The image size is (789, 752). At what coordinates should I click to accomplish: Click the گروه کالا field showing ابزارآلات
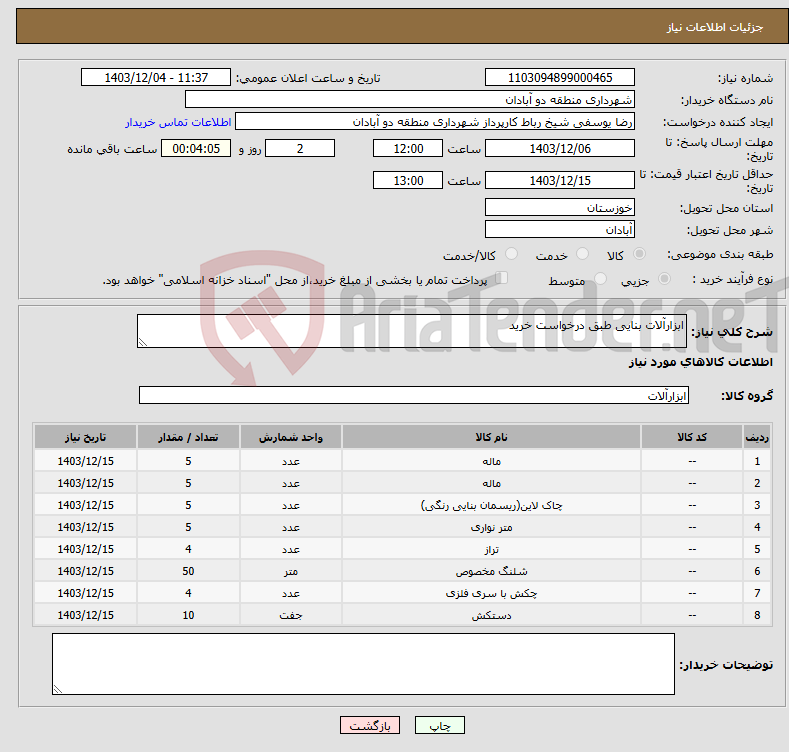pyautogui.click(x=414, y=395)
